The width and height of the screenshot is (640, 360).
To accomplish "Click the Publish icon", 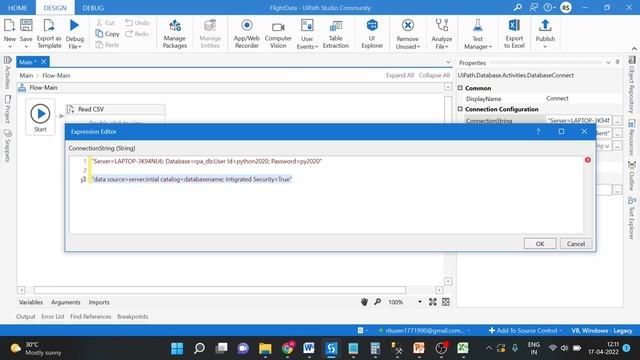I will click(545, 26).
